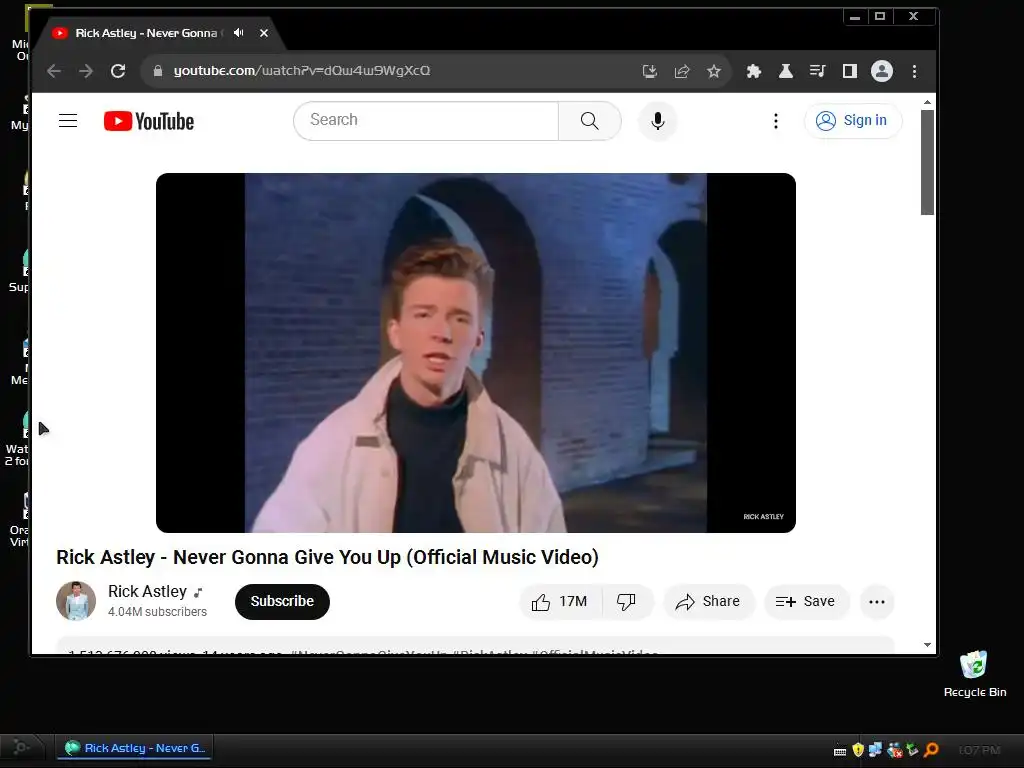
Task: Click the install app icon in address bar
Action: coord(650,71)
